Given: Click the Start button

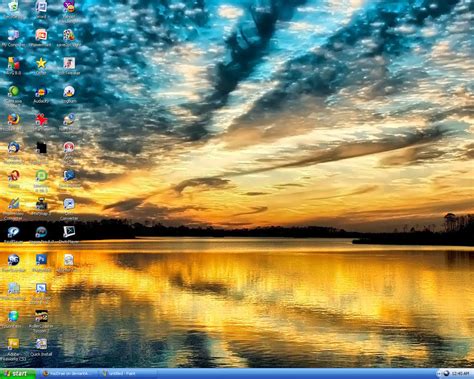Looking at the screenshot, I should pyautogui.click(x=18, y=374).
